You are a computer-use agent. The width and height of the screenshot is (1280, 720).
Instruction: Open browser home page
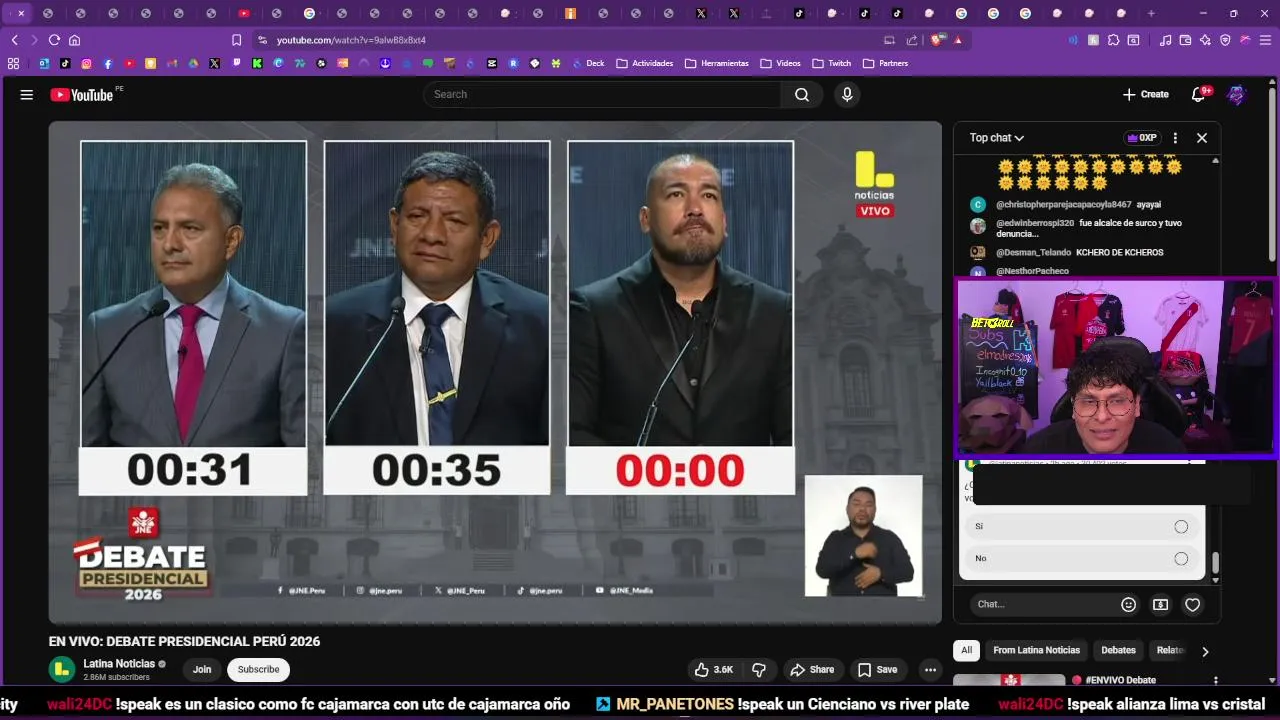[74, 40]
